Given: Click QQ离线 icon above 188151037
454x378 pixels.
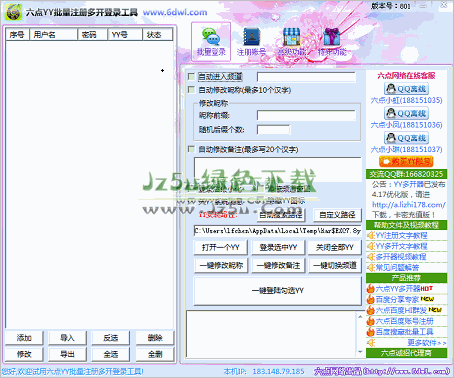Looking at the screenshot, I should click(406, 138).
